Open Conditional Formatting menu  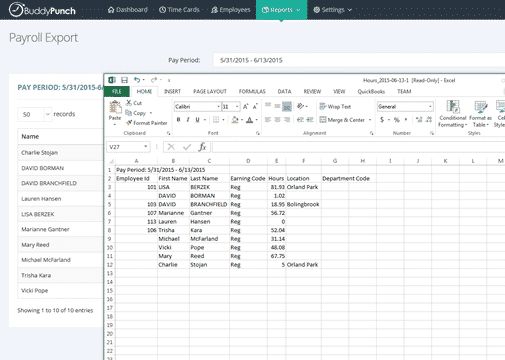tap(453, 114)
